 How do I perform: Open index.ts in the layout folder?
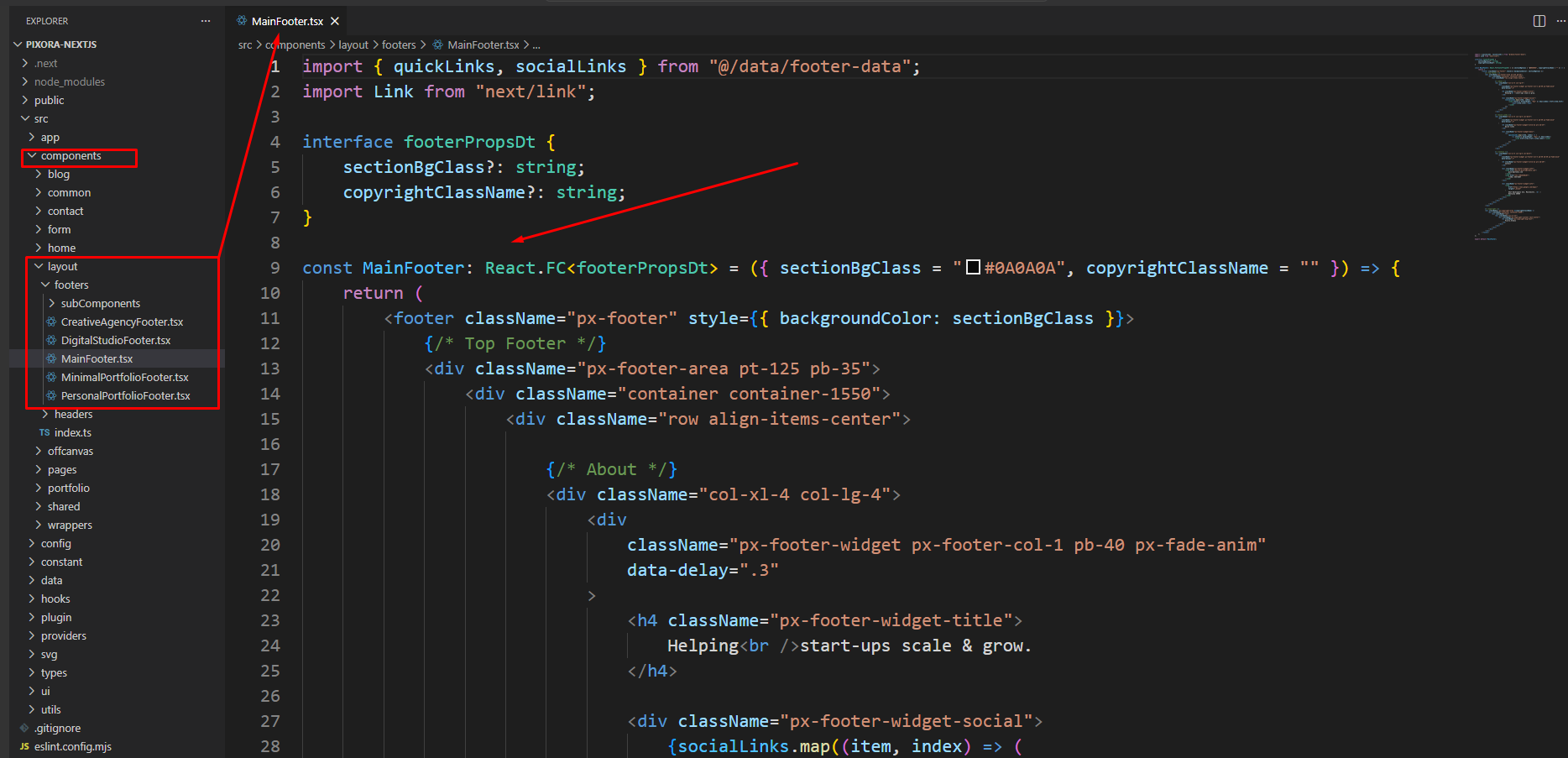pos(73,433)
